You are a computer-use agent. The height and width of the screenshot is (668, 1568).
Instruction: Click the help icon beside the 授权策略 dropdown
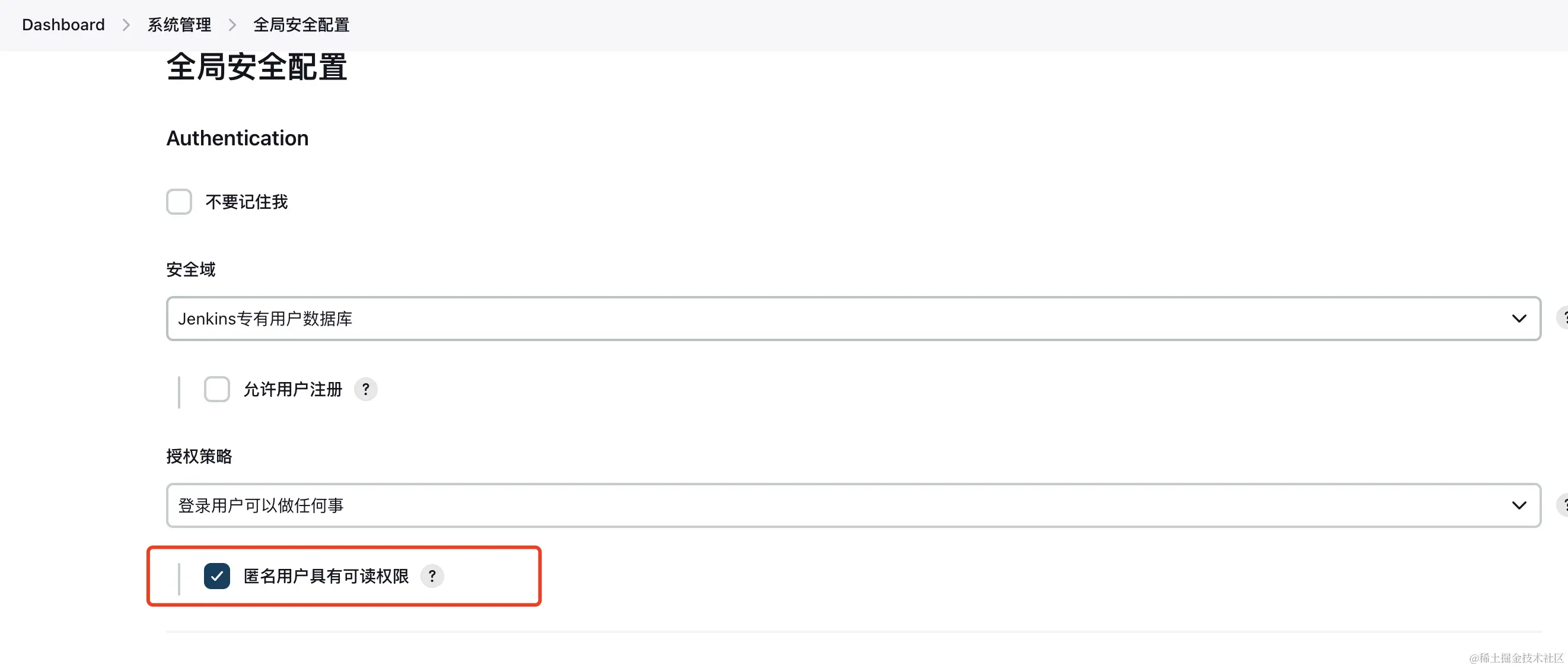pos(1563,505)
